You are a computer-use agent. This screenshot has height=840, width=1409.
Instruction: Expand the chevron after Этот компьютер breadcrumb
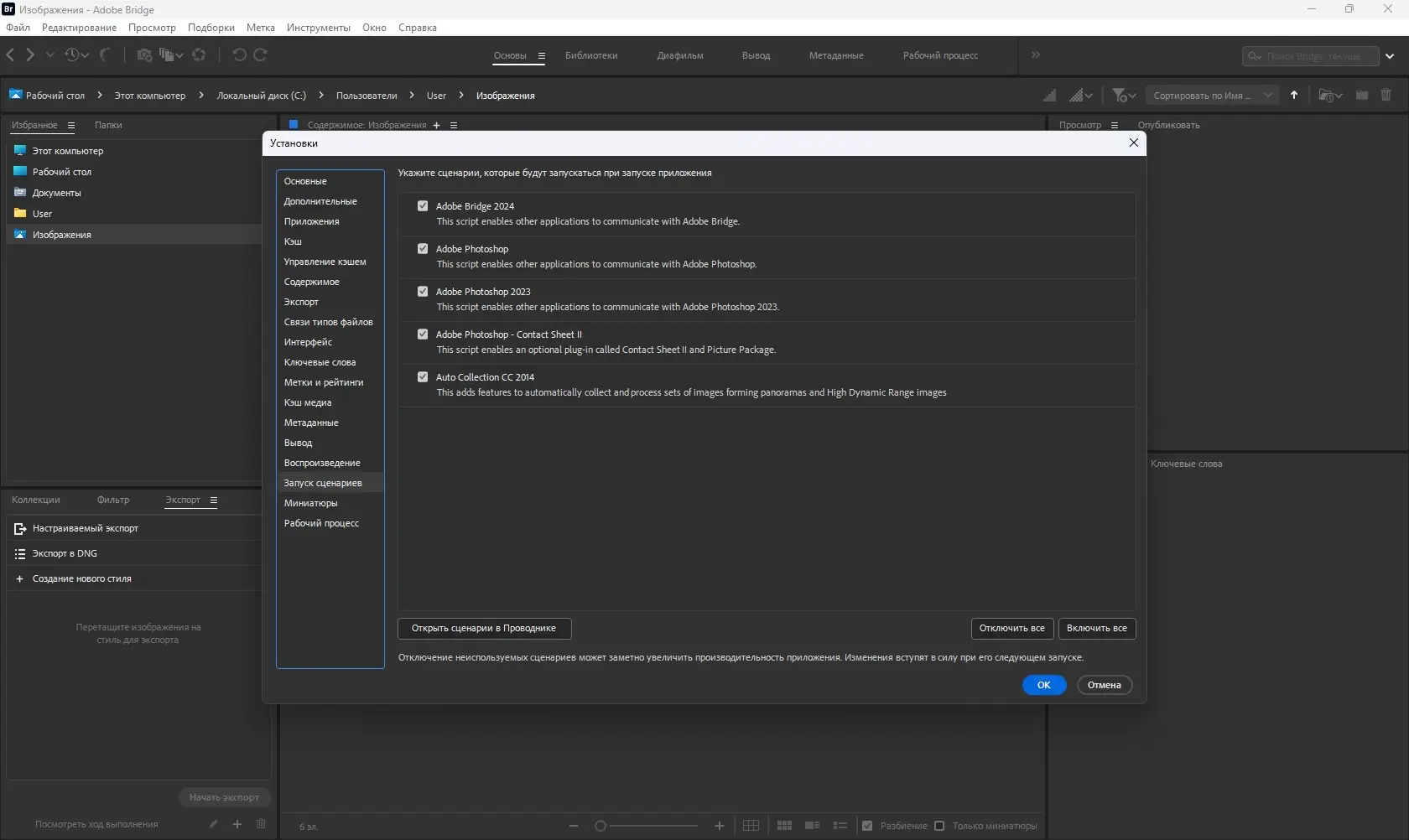pyautogui.click(x=201, y=96)
